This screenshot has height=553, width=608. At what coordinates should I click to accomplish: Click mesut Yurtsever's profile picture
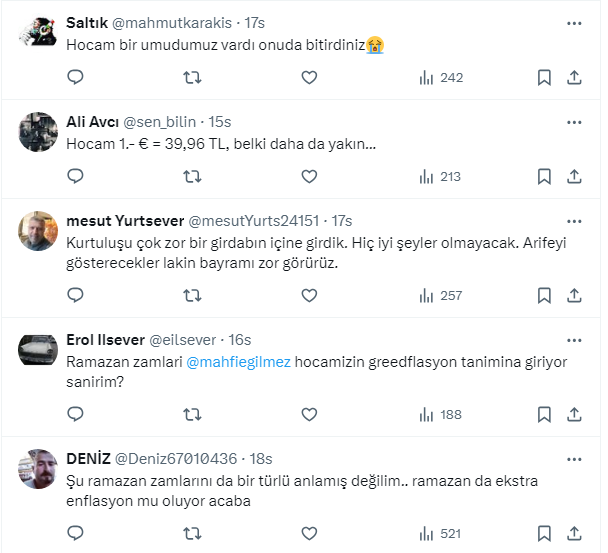coord(38,232)
